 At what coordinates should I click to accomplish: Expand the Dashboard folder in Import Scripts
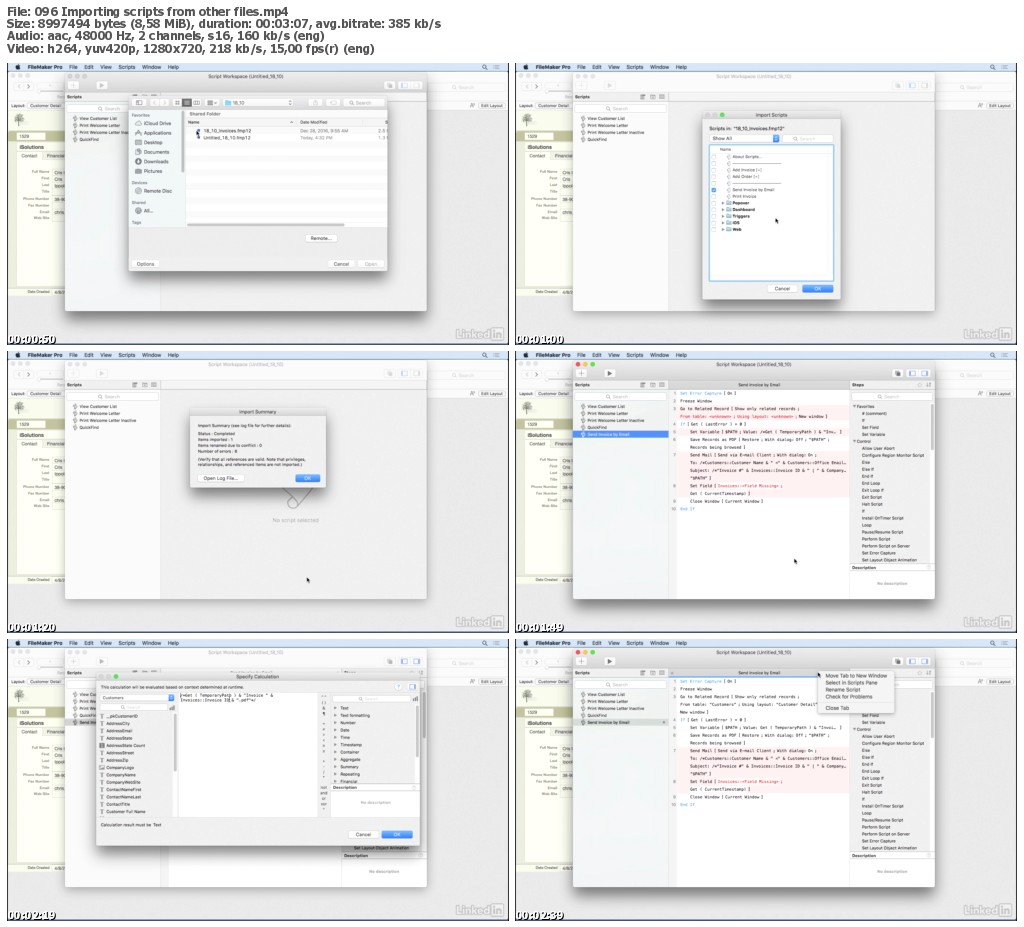point(722,210)
